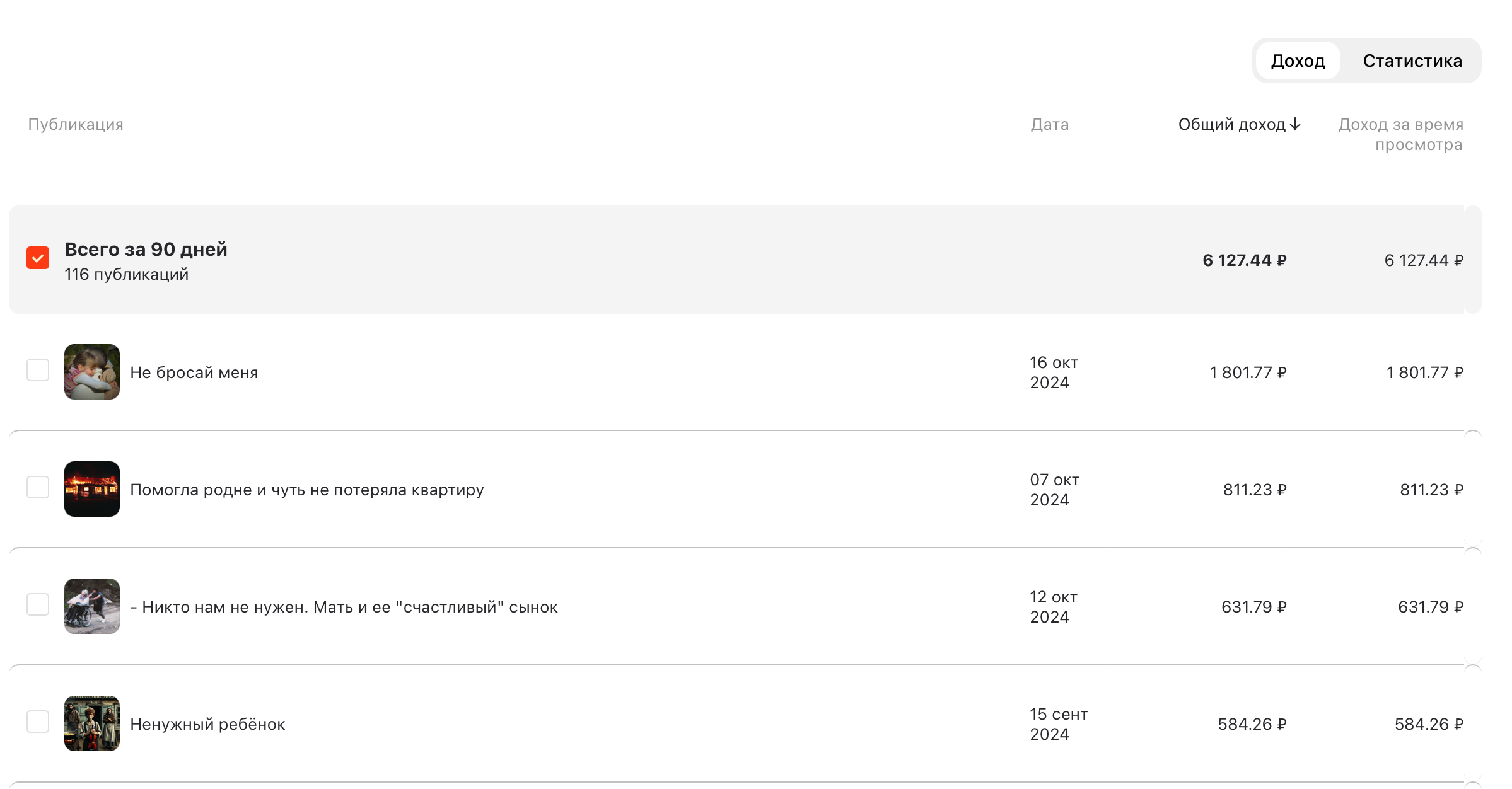Image resolution: width=1512 pixels, height=789 pixels.
Task: Open thumbnail for Не бросай меня
Action: (x=92, y=372)
